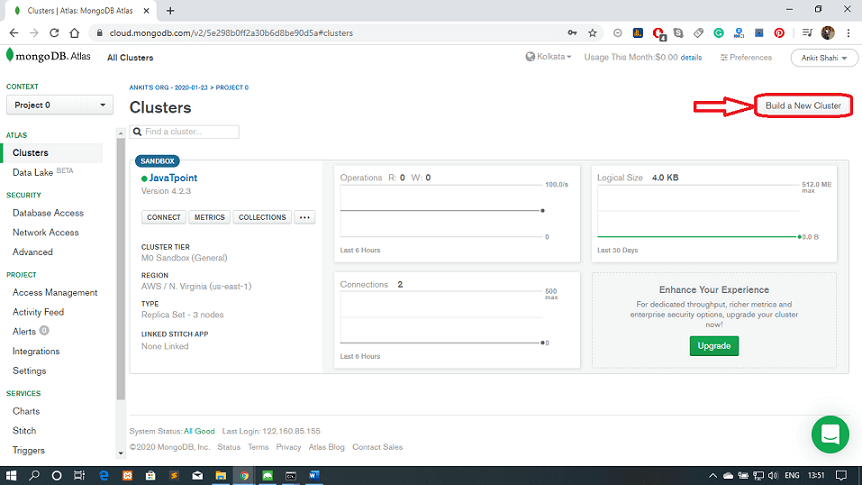Viewport: 862px width, 485px height.
Task: Open the Contact Sales footer link
Action: (x=377, y=447)
